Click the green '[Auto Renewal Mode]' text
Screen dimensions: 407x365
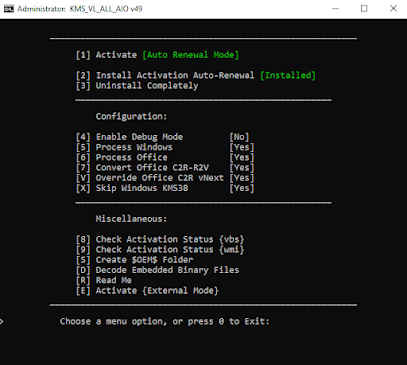point(191,55)
